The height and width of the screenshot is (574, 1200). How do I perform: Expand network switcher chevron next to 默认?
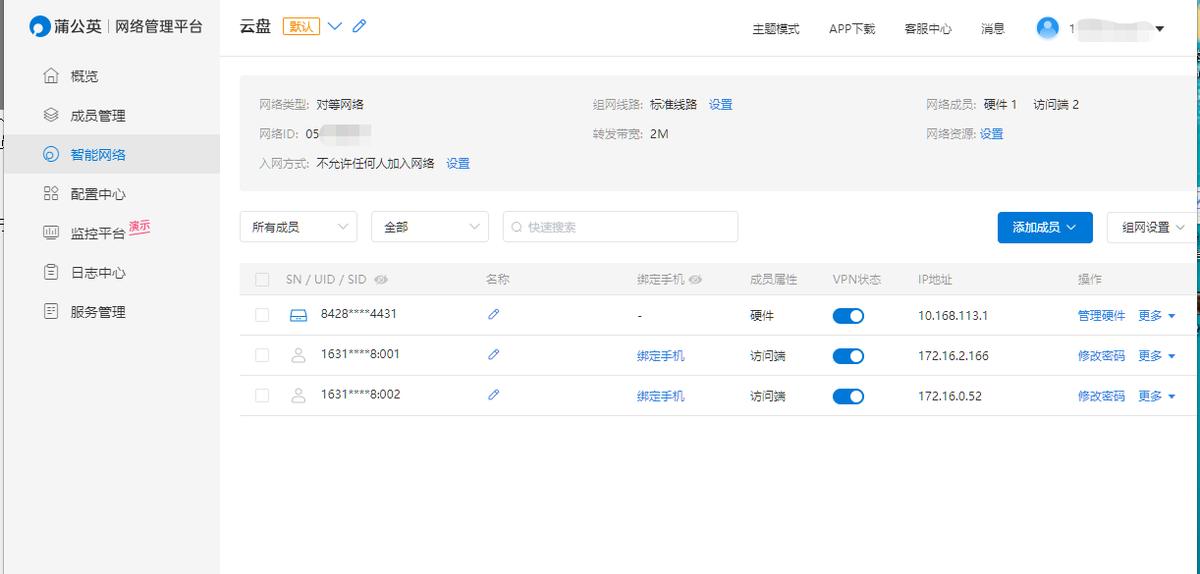pyautogui.click(x=335, y=27)
